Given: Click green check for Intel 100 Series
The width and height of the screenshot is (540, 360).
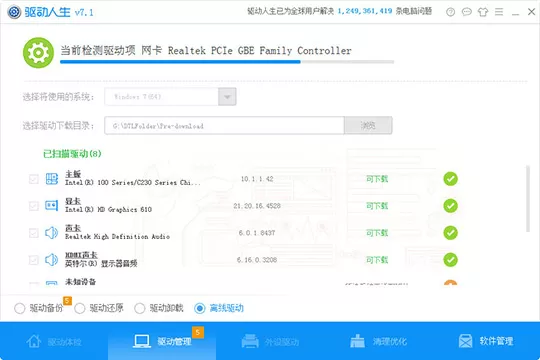Looking at the screenshot, I should (x=450, y=179).
